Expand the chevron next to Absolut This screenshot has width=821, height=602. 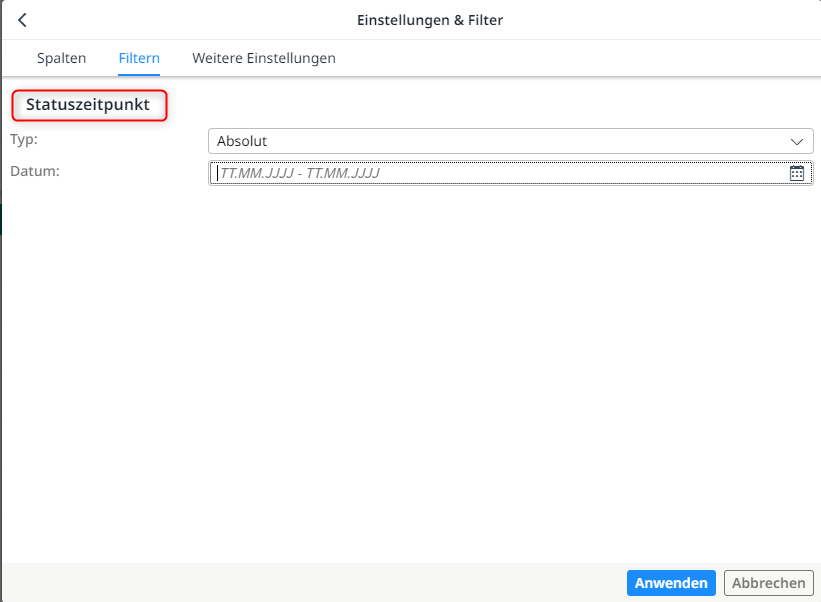pos(797,141)
